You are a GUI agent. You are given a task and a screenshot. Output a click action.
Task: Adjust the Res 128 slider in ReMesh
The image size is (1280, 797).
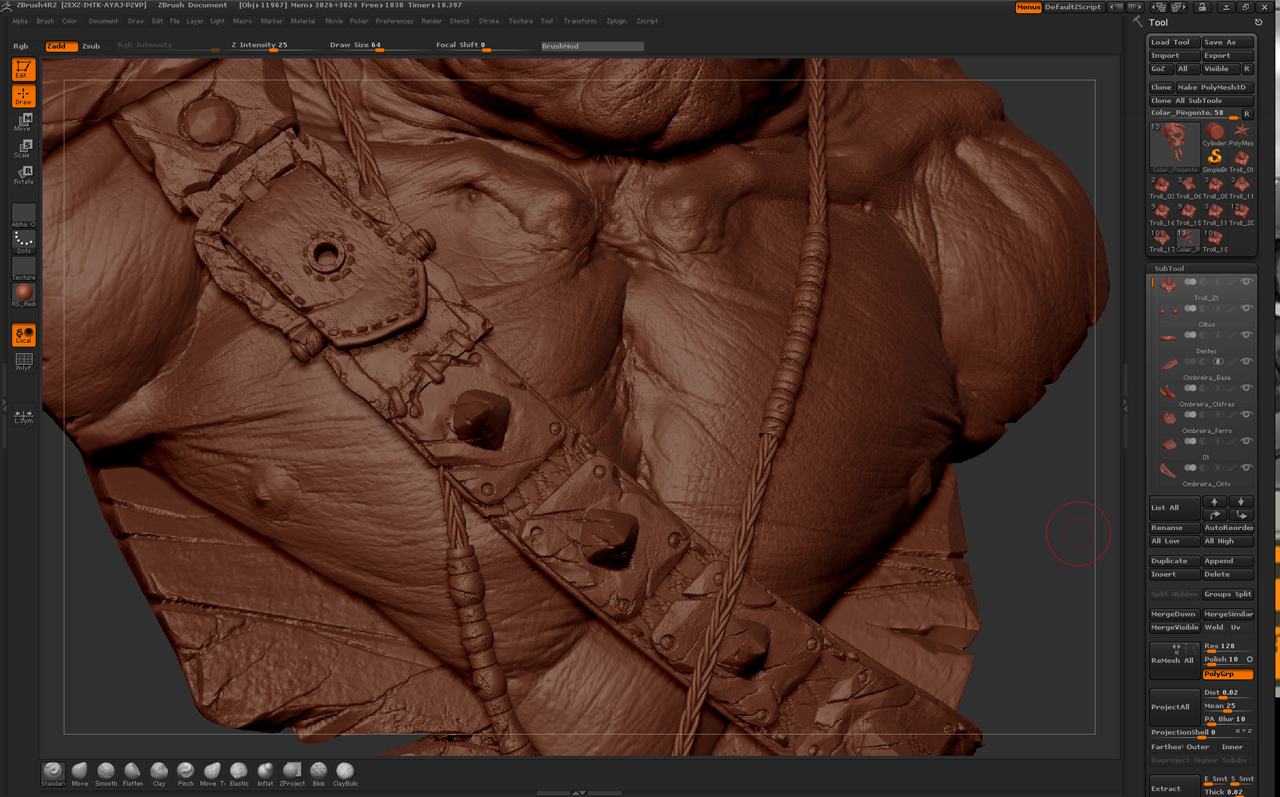pos(1227,647)
